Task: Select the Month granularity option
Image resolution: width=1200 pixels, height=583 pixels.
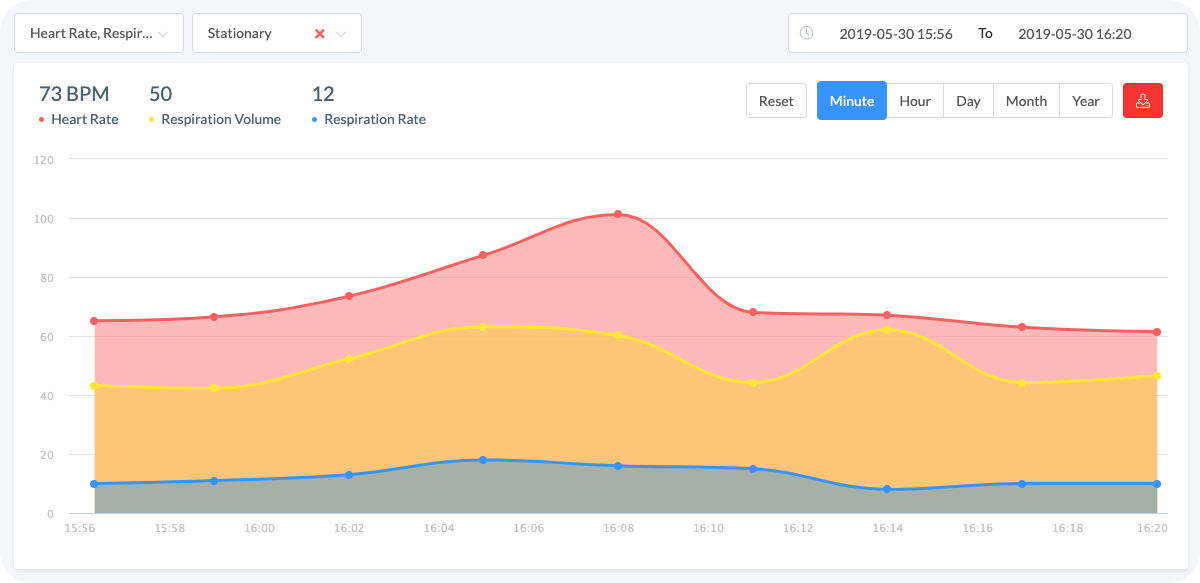Action: (1026, 101)
